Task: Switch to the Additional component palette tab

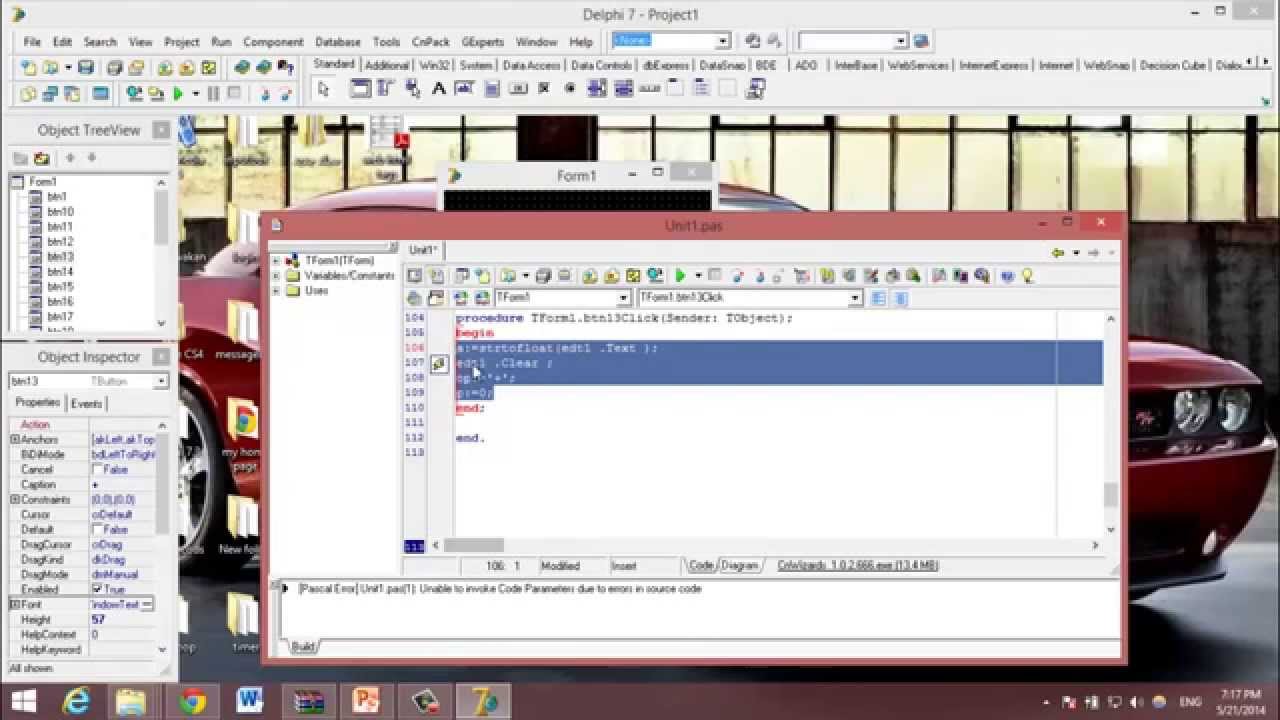Action: 386,65
